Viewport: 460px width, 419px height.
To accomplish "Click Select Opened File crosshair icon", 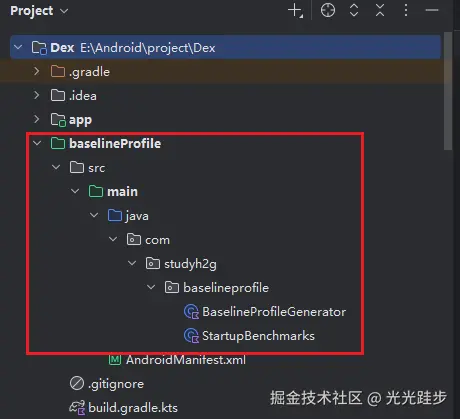I will click(x=328, y=10).
